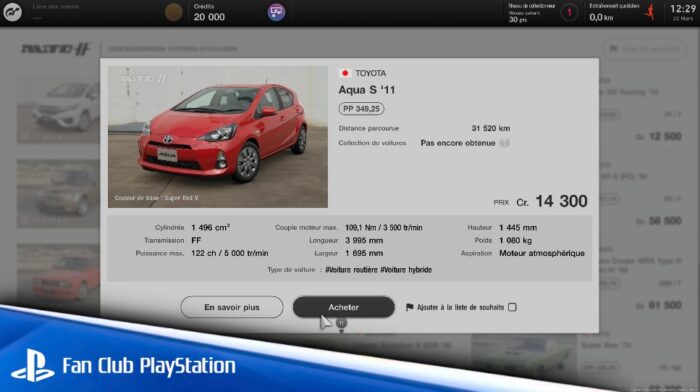Click the #Voiture hybride tag
700x392 pixels.
pos(406,270)
